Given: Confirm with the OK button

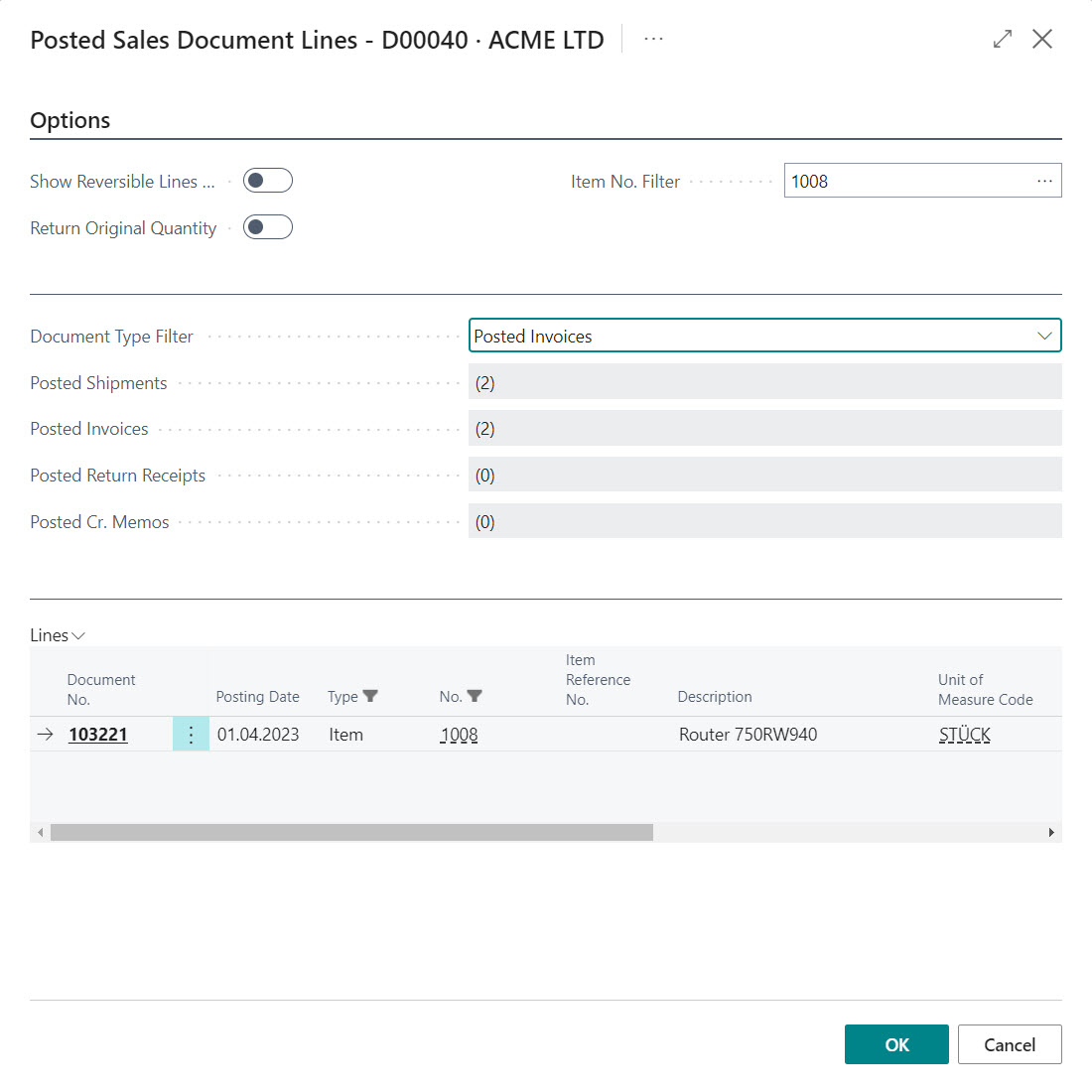Looking at the screenshot, I should (x=896, y=1044).
